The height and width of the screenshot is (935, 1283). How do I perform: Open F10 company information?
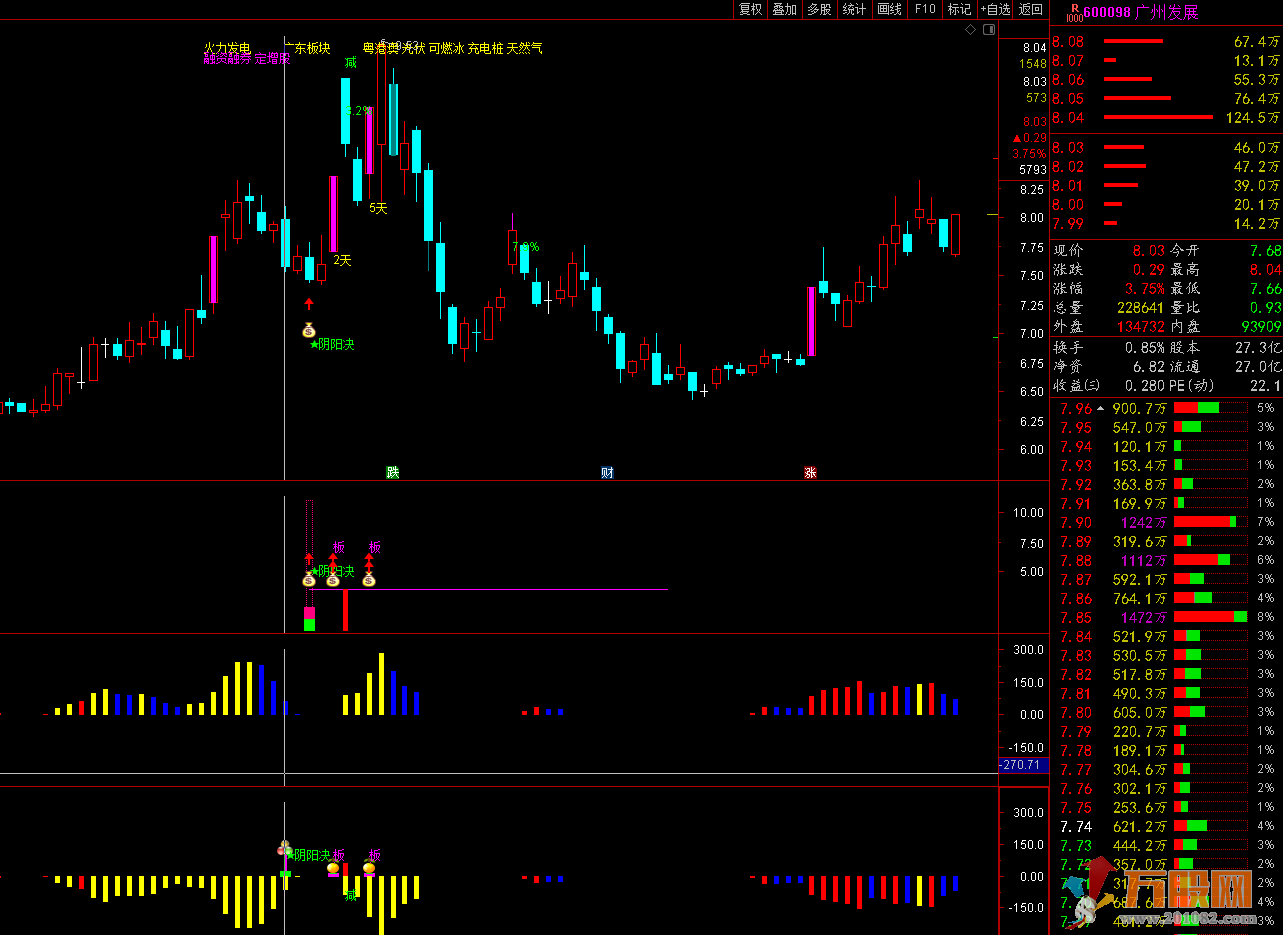[x=925, y=9]
